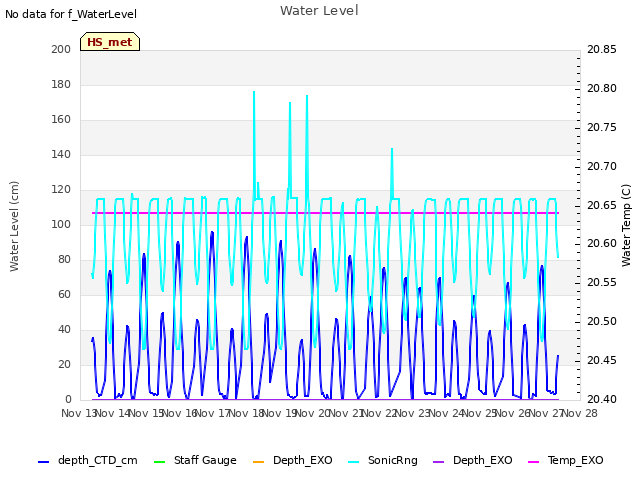The width and height of the screenshot is (640, 480).
Task: Click the 100 left axis tick label
Action: [61, 224]
